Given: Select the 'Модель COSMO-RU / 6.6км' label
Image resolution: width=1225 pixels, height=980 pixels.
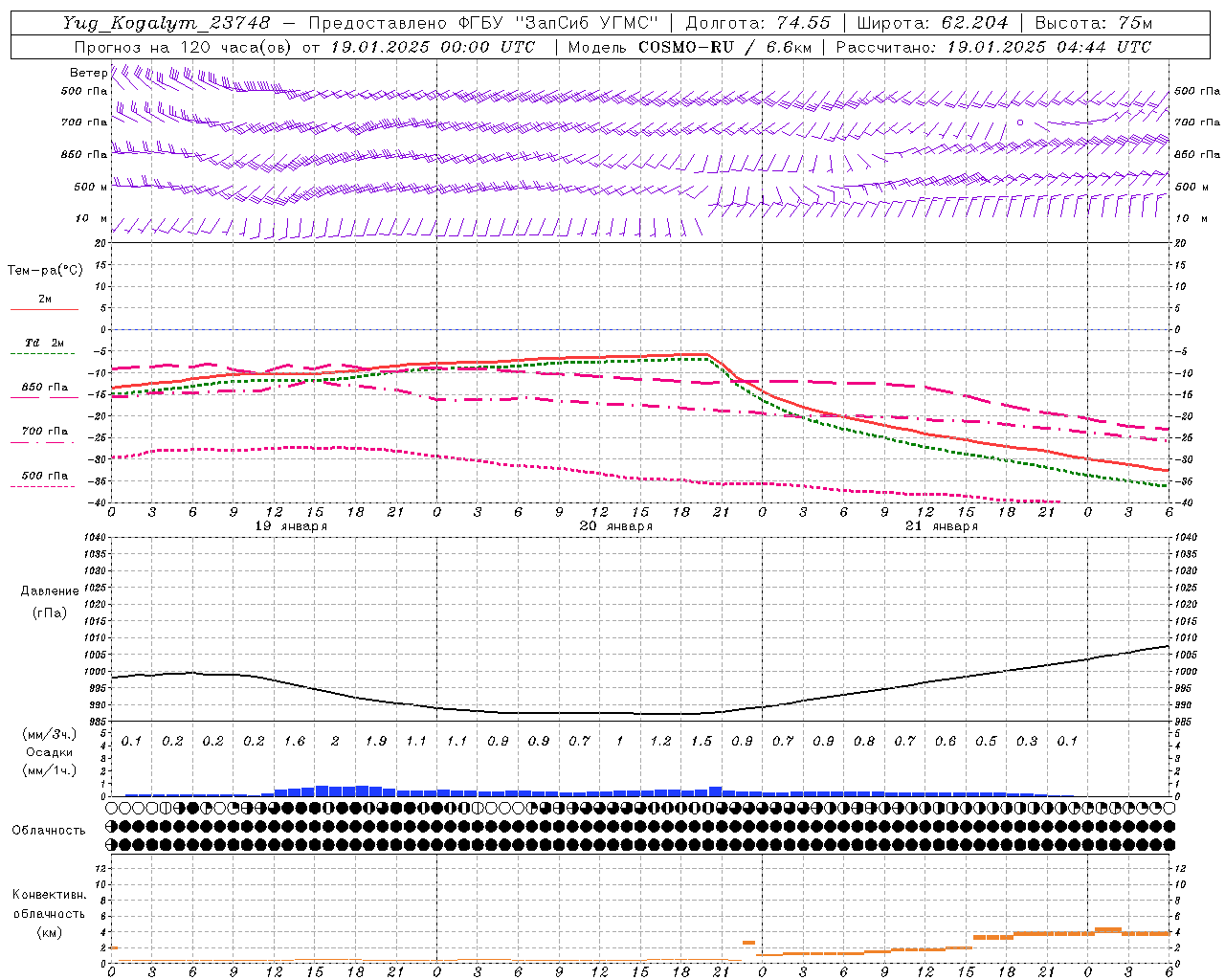Looking at the screenshot, I should pos(690,47).
